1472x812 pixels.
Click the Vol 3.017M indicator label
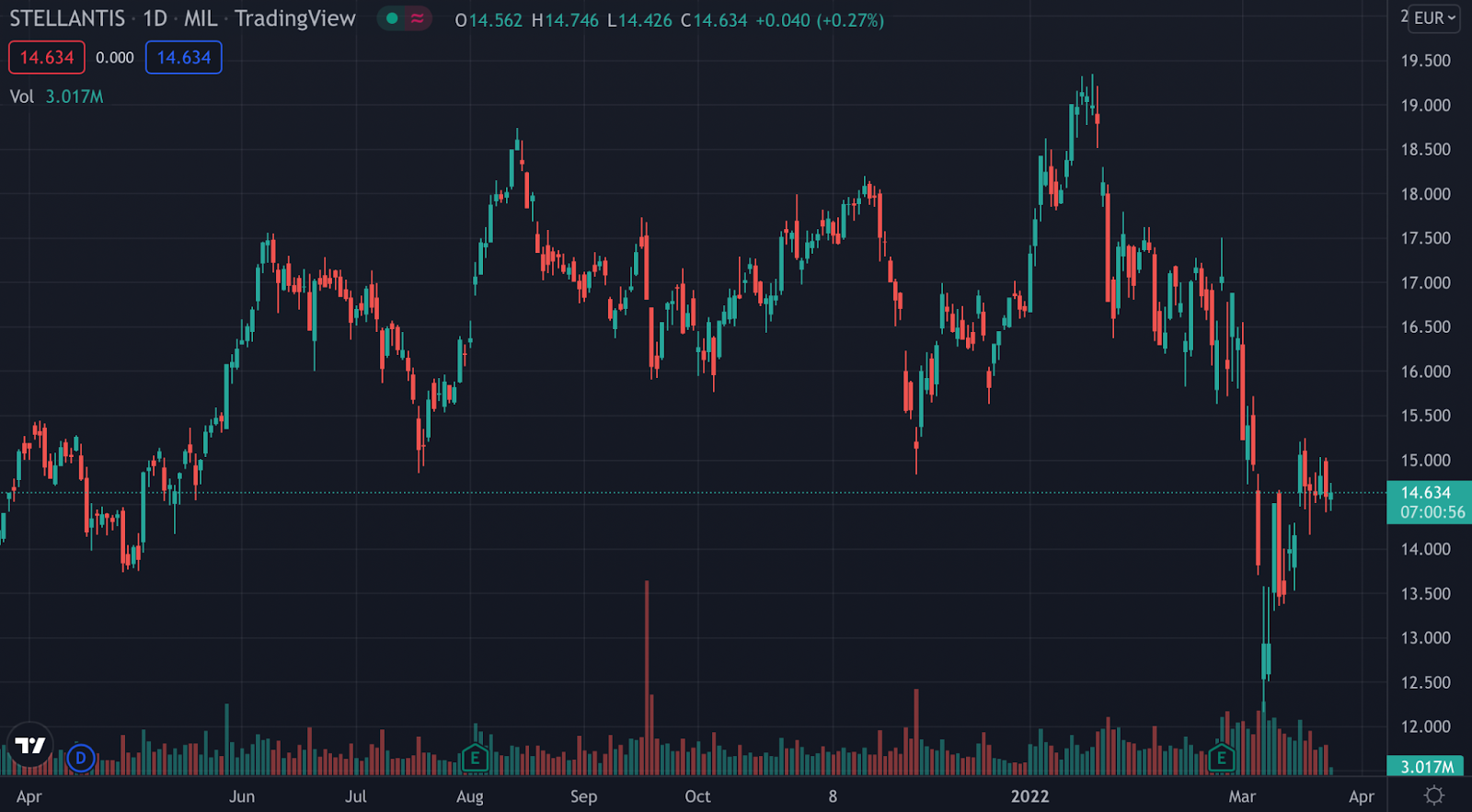(56, 97)
